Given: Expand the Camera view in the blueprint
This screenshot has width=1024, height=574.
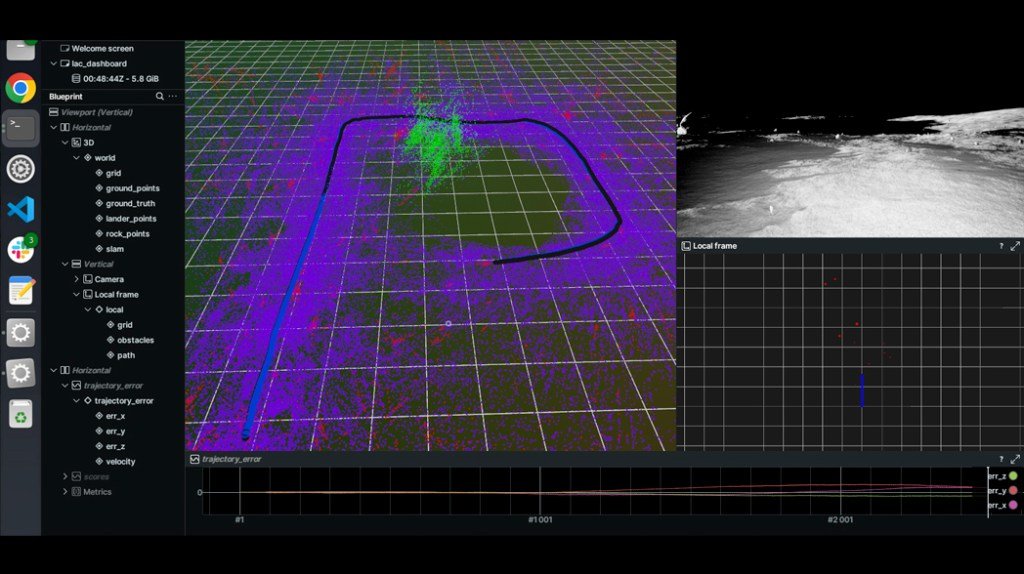Looking at the screenshot, I should pos(76,279).
